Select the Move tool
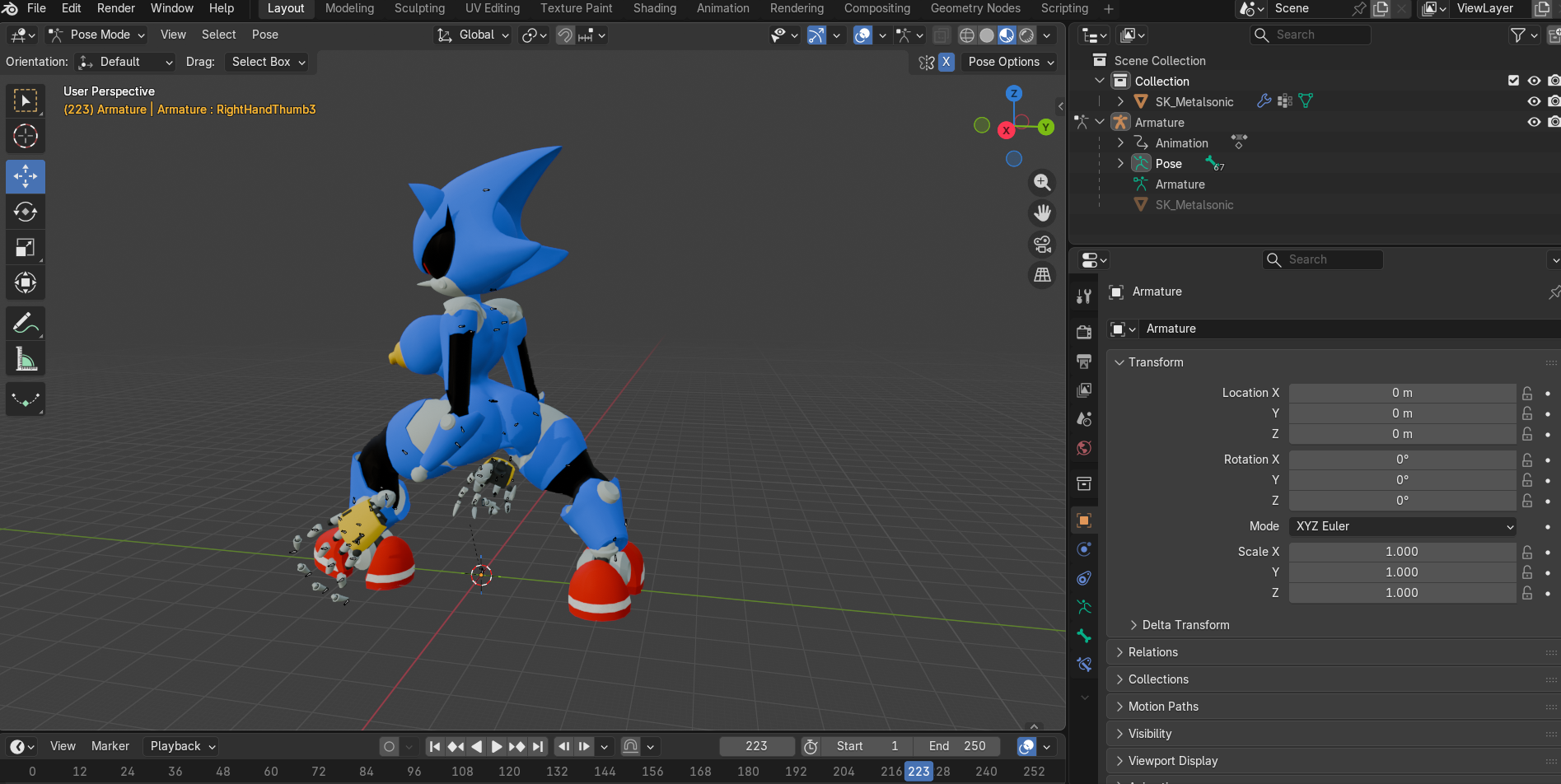This screenshot has width=1561, height=784. point(26,176)
